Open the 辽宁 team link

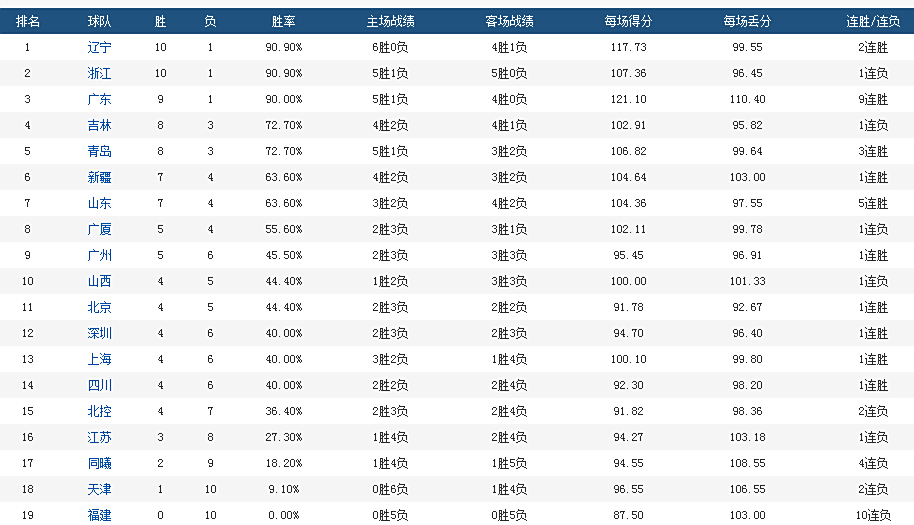[99, 47]
